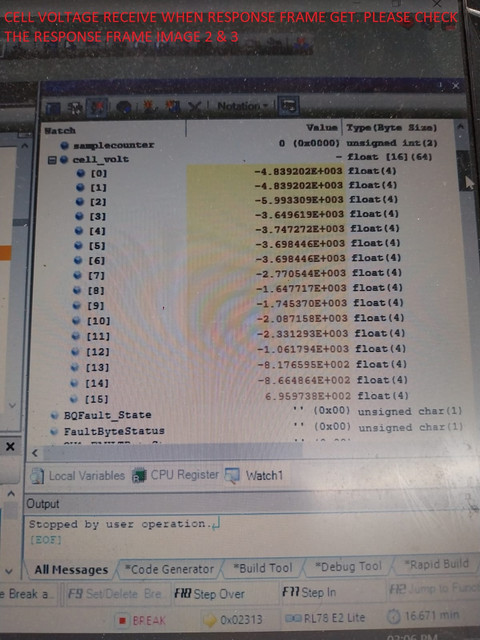Click the delete X icon in Watch toolbar

(x=194, y=107)
